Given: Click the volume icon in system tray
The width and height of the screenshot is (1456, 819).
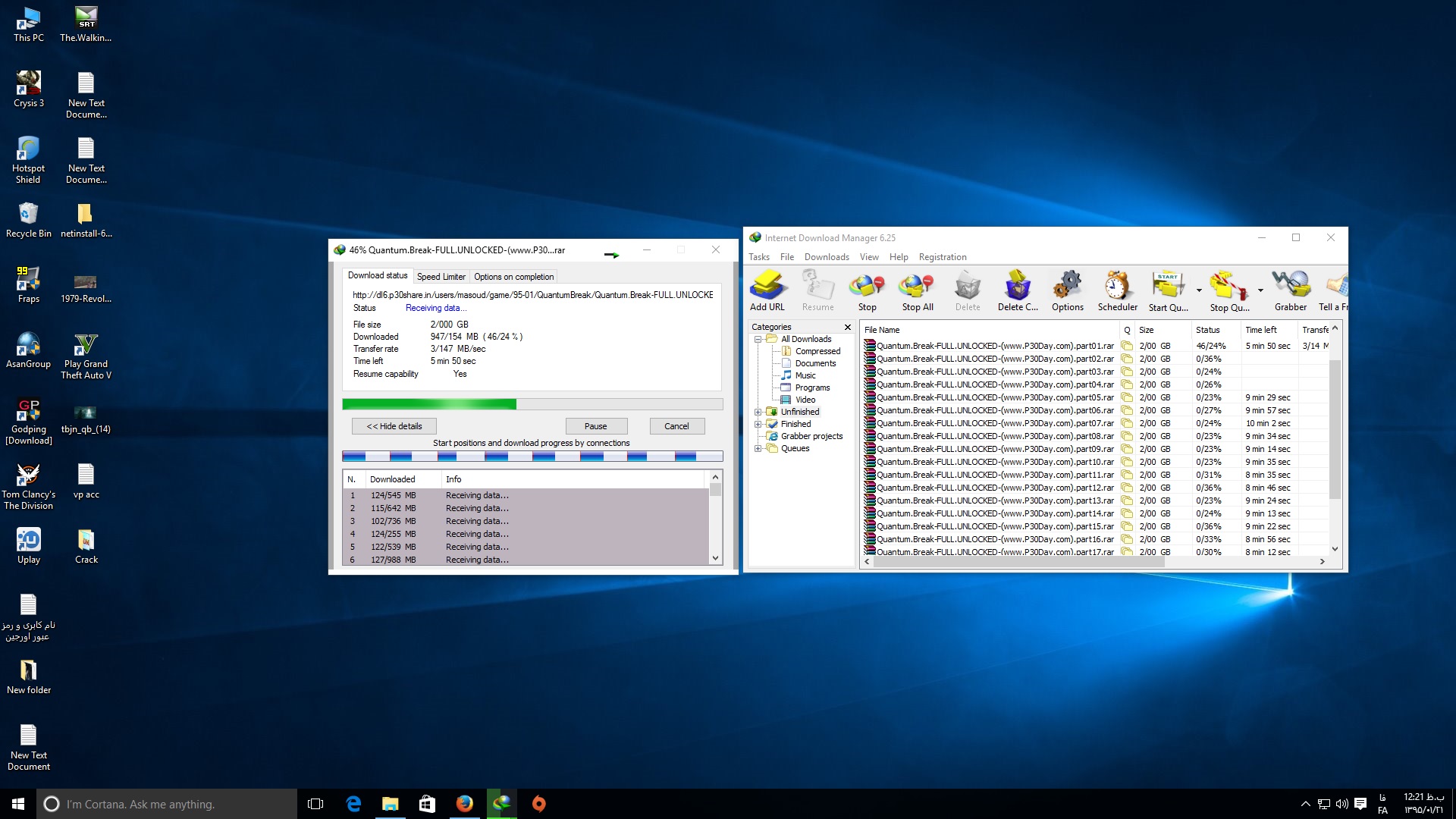Looking at the screenshot, I should point(1341,804).
